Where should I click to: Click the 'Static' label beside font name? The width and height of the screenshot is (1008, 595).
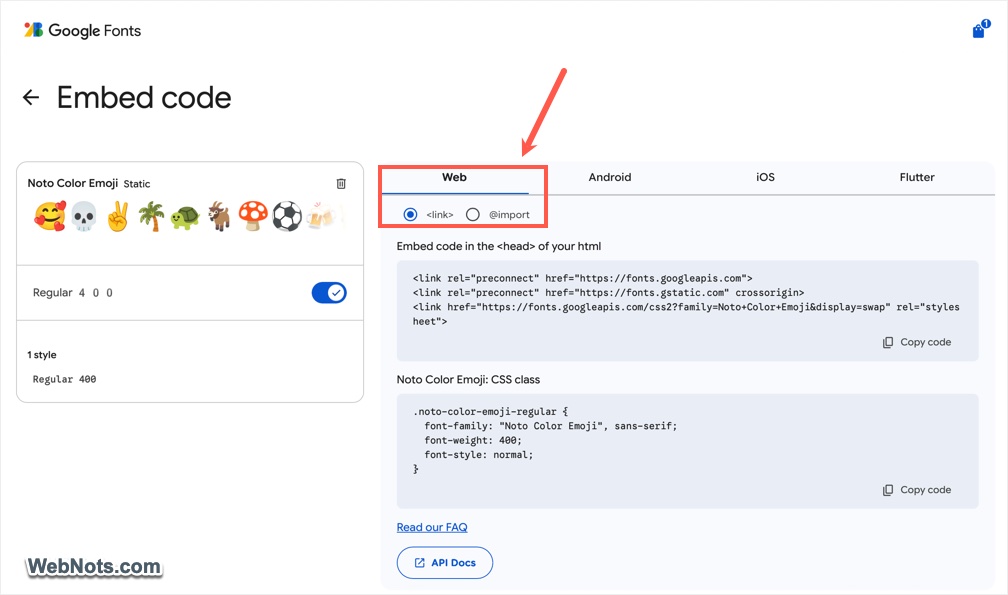[137, 184]
